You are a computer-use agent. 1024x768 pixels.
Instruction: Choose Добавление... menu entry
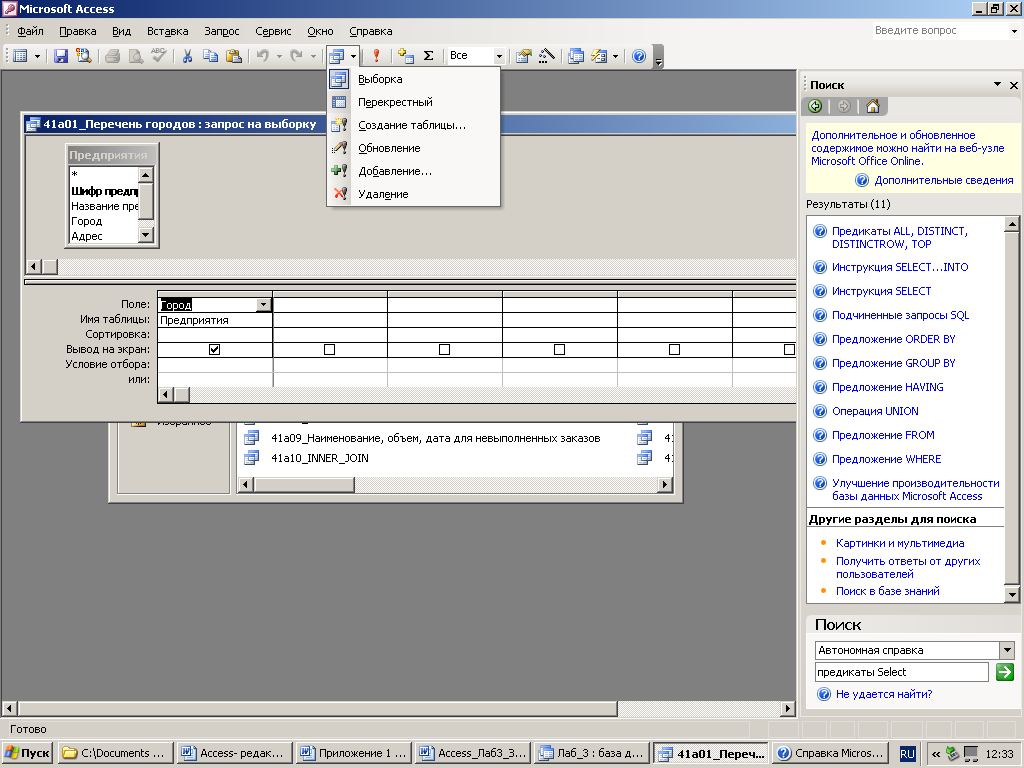pos(413,171)
